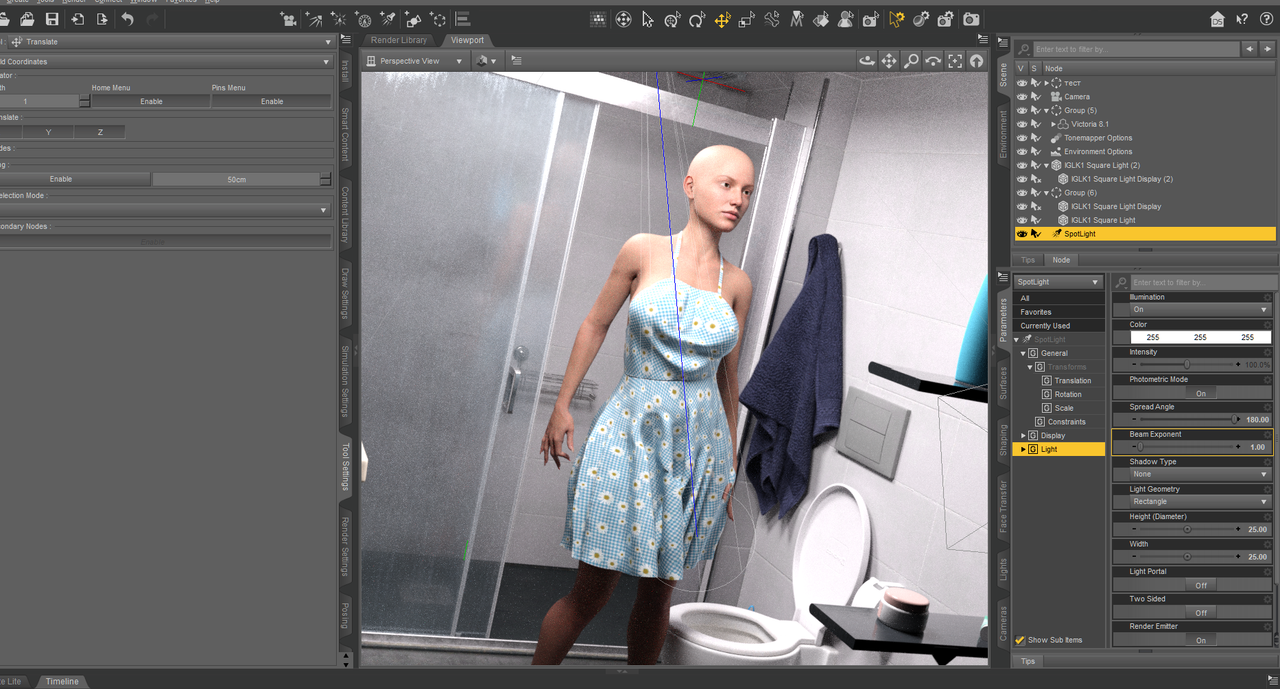This screenshot has height=689, width=1280.
Task: Click the light Color value swatch
Action: click(x=1200, y=338)
